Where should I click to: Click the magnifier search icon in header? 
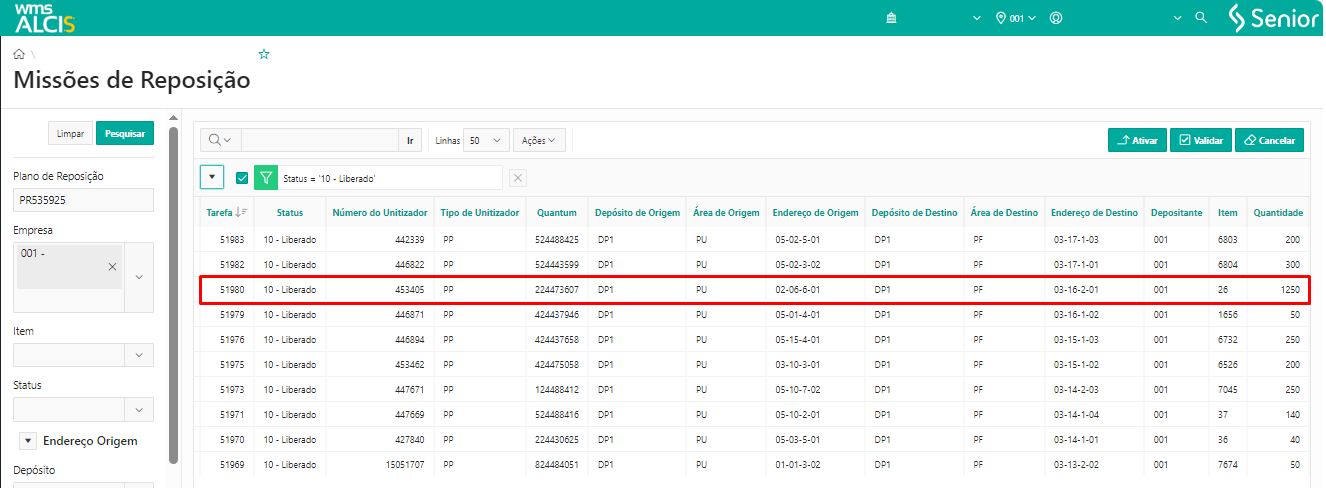pyautogui.click(x=1201, y=18)
